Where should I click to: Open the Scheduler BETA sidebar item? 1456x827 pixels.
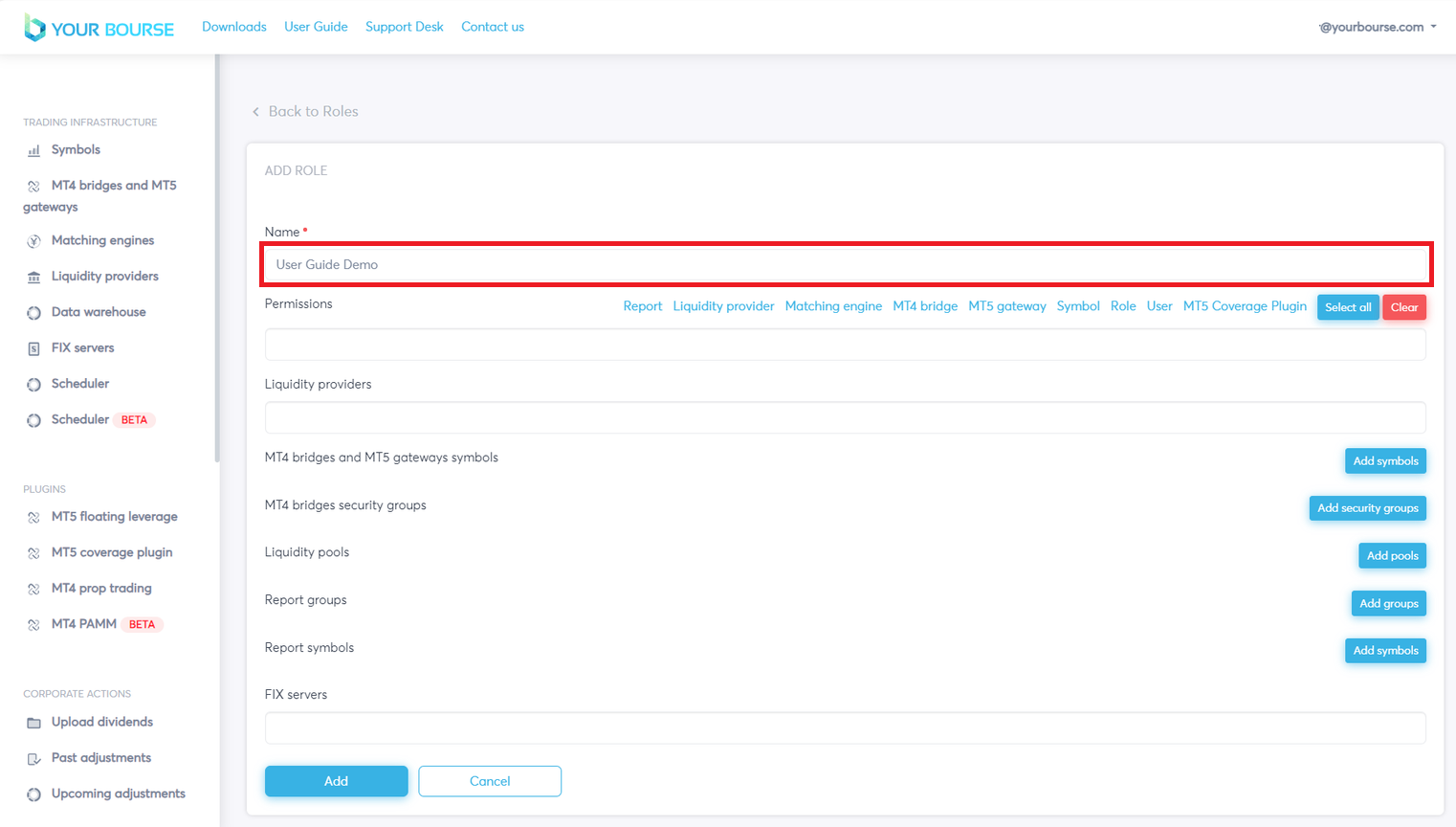[103, 419]
